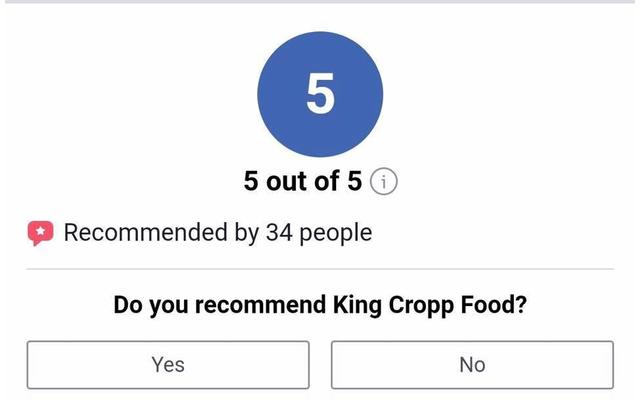640x400 pixels.
Task: Click the white star inside the pink bubble
Action: click(x=40, y=231)
